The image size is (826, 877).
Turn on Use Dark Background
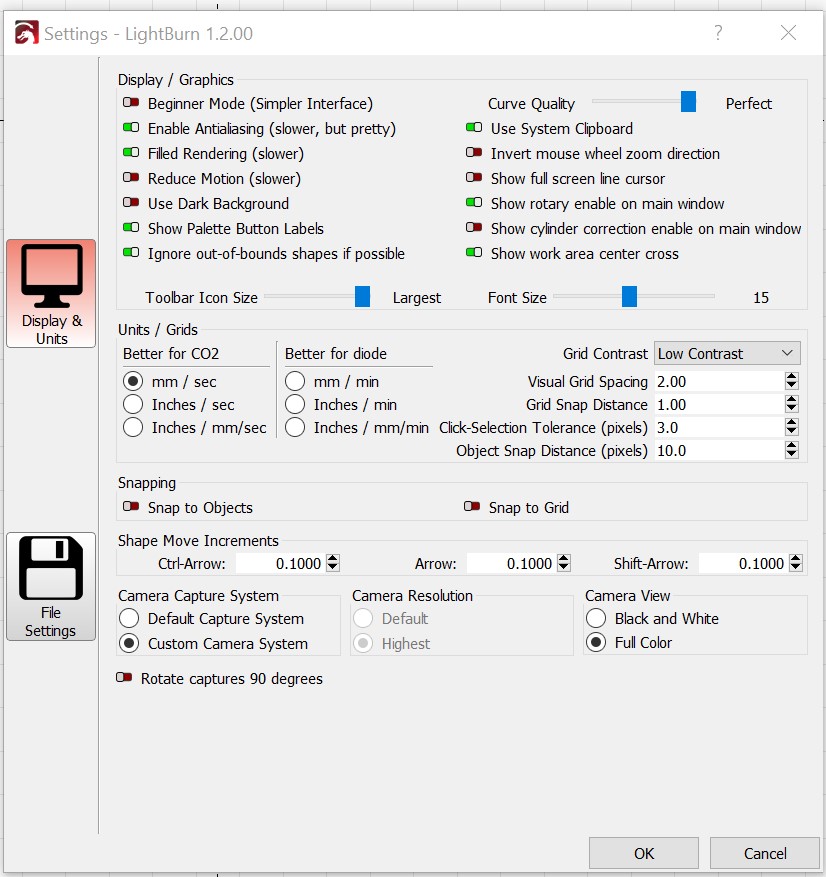131,203
